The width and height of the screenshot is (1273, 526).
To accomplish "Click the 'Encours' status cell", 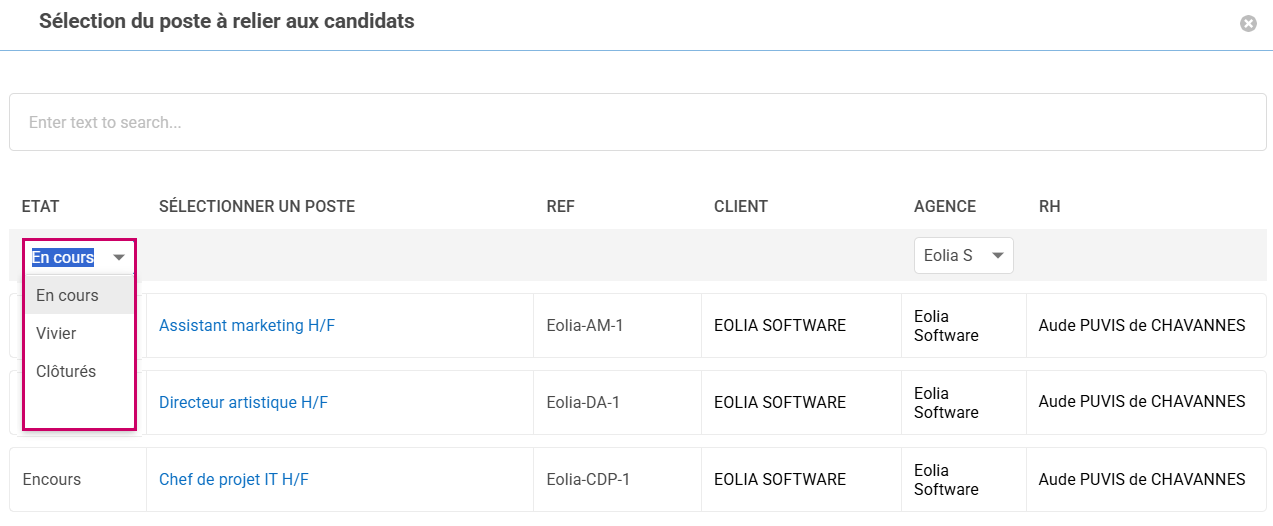I will point(52,479).
